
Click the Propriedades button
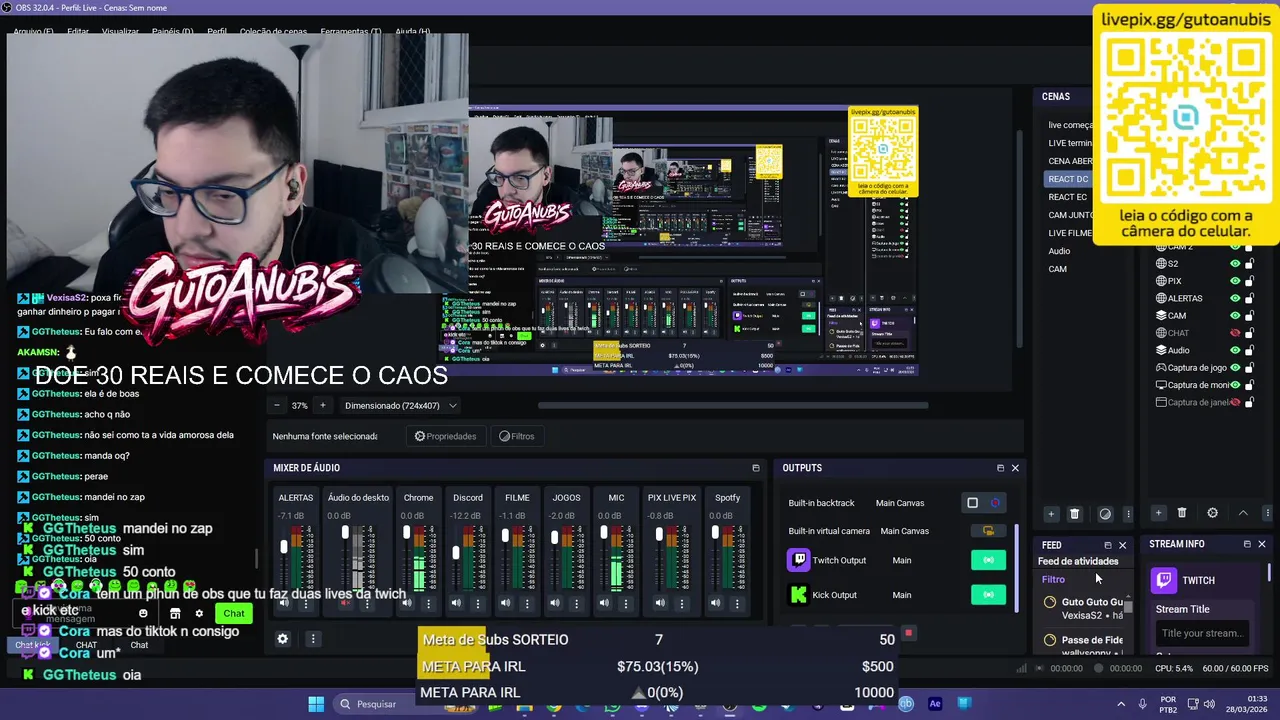point(445,436)
